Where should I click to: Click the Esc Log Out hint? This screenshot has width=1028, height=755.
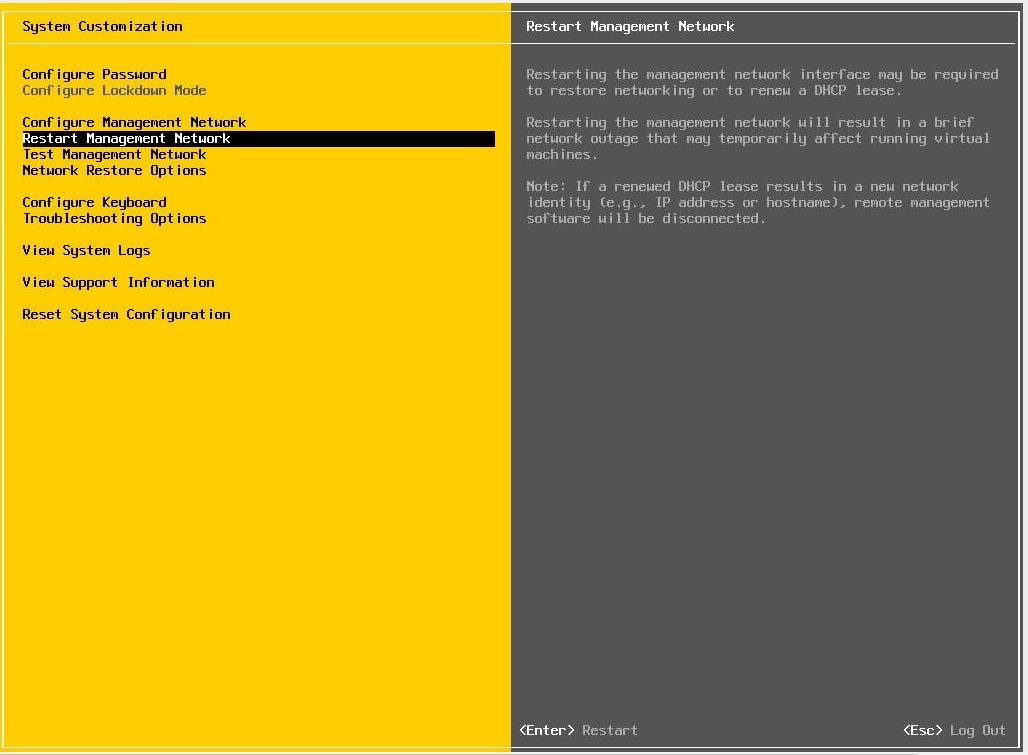point(953,730)
